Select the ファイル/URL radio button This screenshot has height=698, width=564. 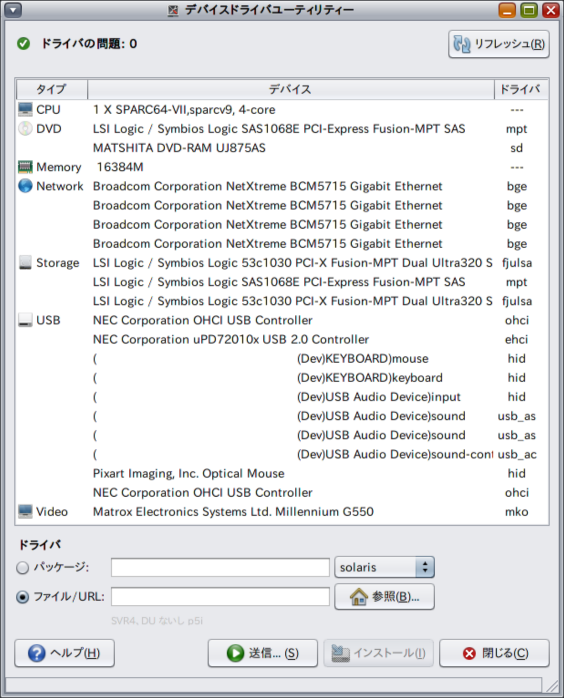tap(23, 597)
